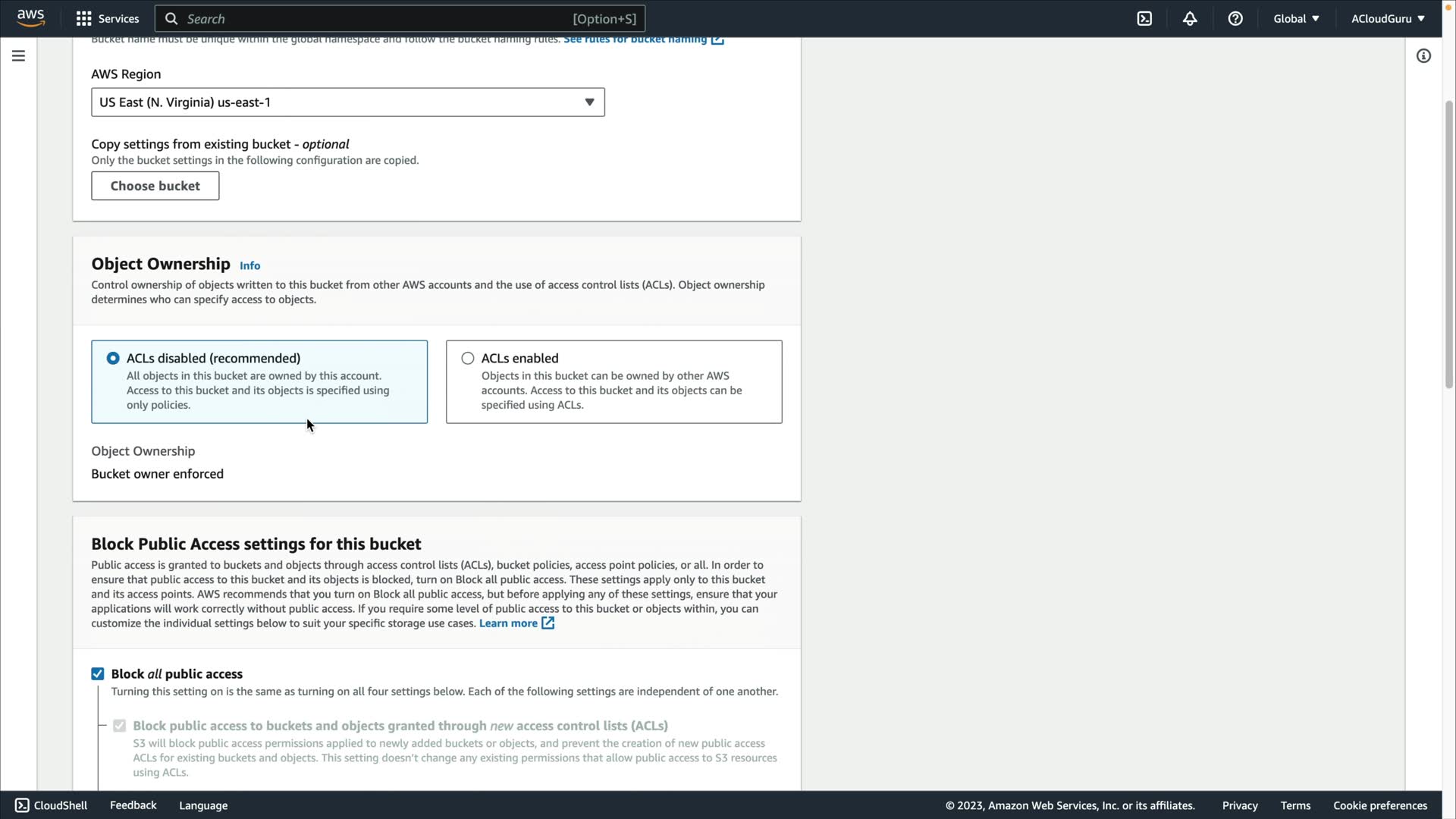Select ACLs disabled (recommended) option

pos(113,358)
